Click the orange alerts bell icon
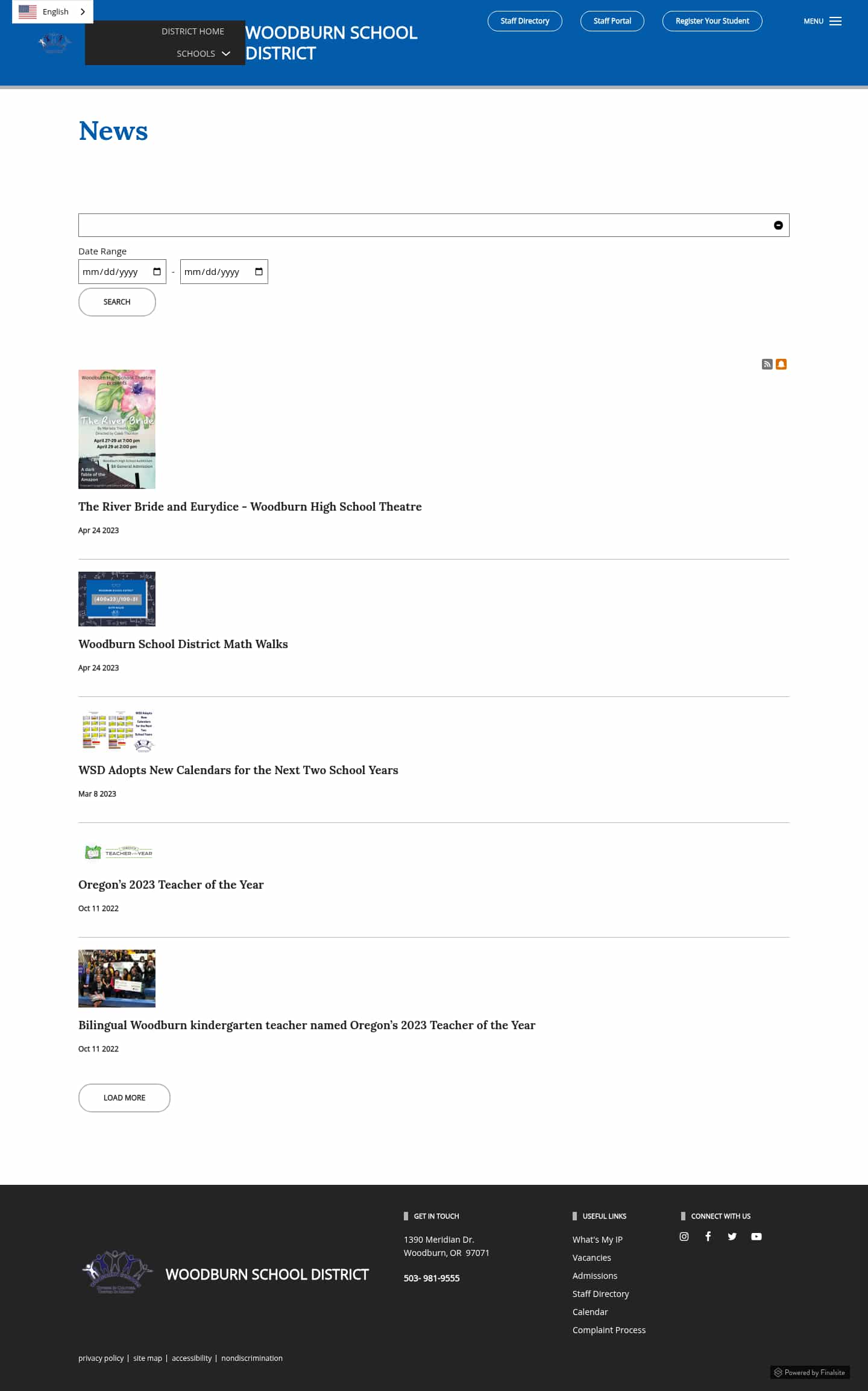This screenshot has width=868, height=1391. click(781, 364)
